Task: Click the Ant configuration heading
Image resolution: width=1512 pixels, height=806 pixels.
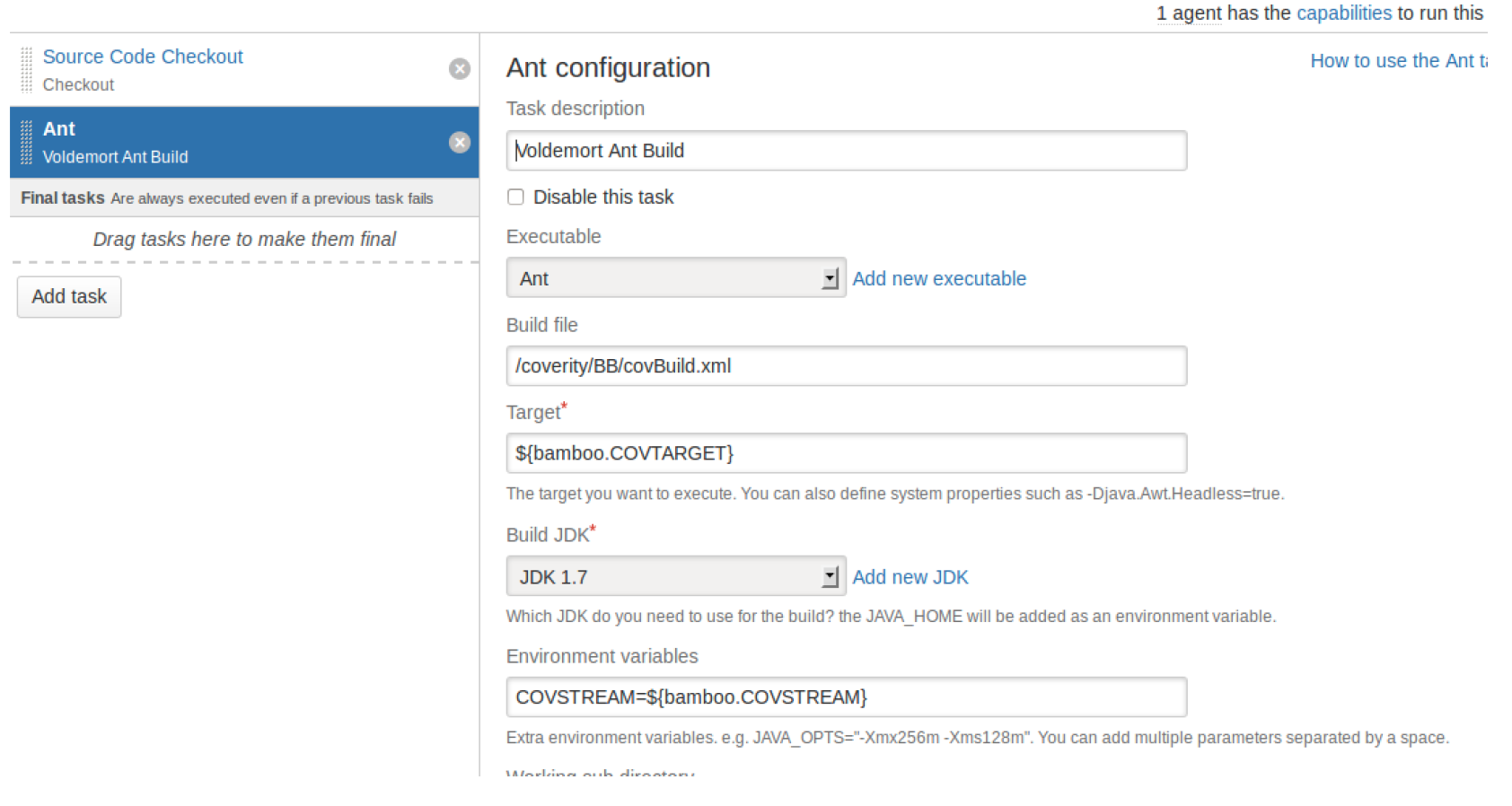Action: 608,67
